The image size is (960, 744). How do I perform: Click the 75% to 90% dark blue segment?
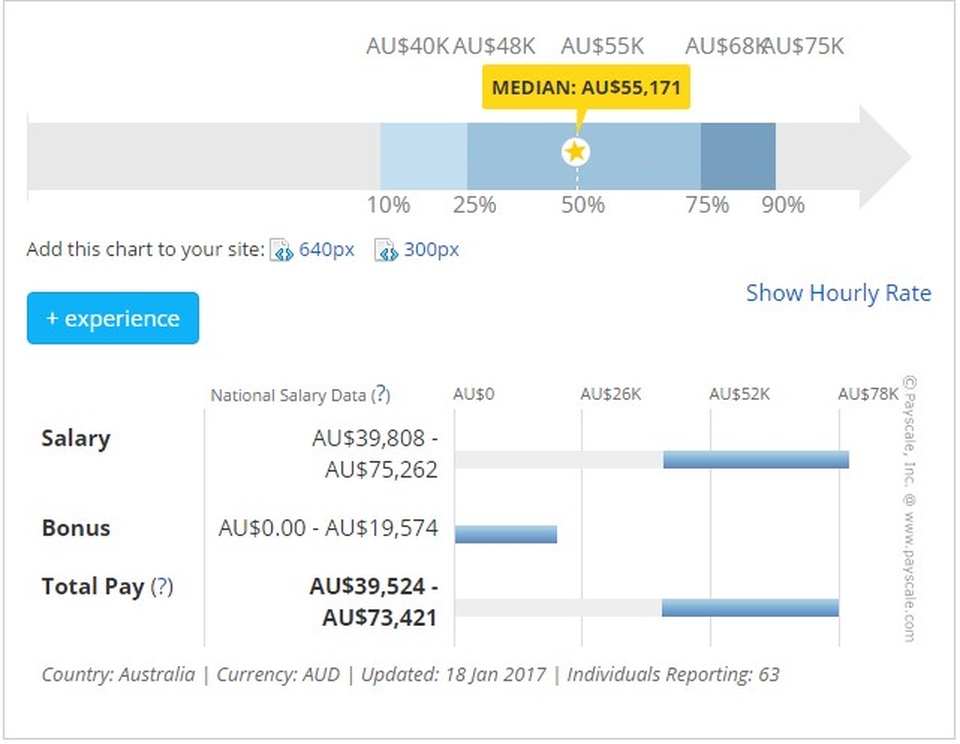click(738, 156)
